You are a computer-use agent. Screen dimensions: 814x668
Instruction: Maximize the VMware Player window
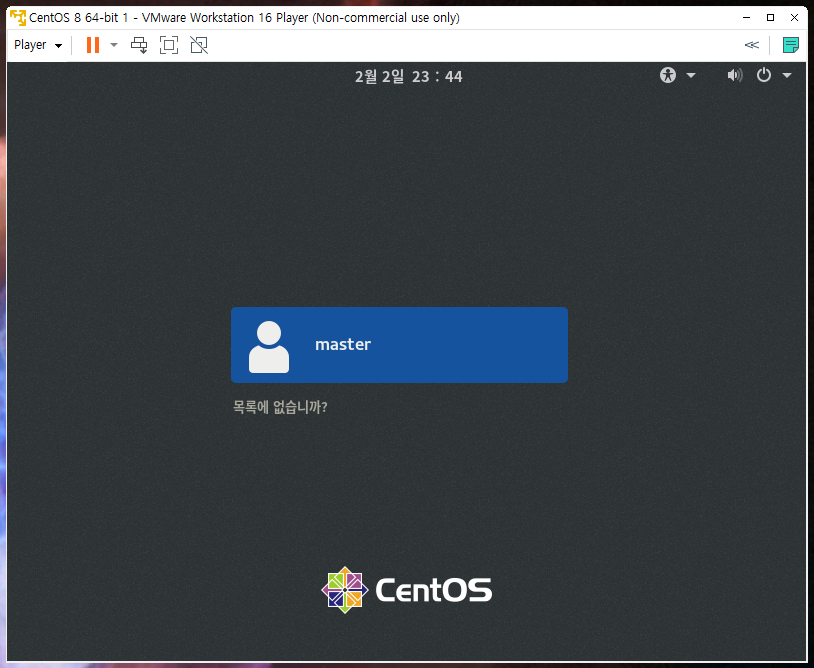pos(770,18)
